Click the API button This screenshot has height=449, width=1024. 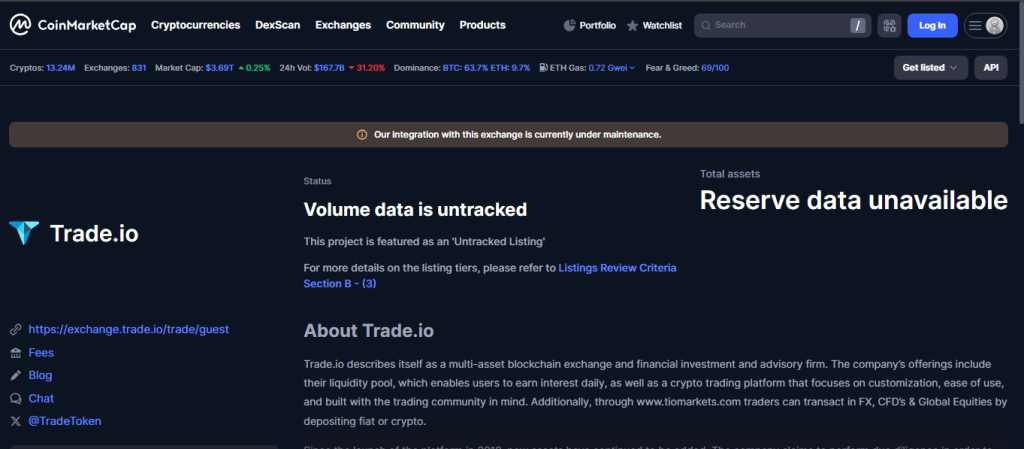(990, 68)
